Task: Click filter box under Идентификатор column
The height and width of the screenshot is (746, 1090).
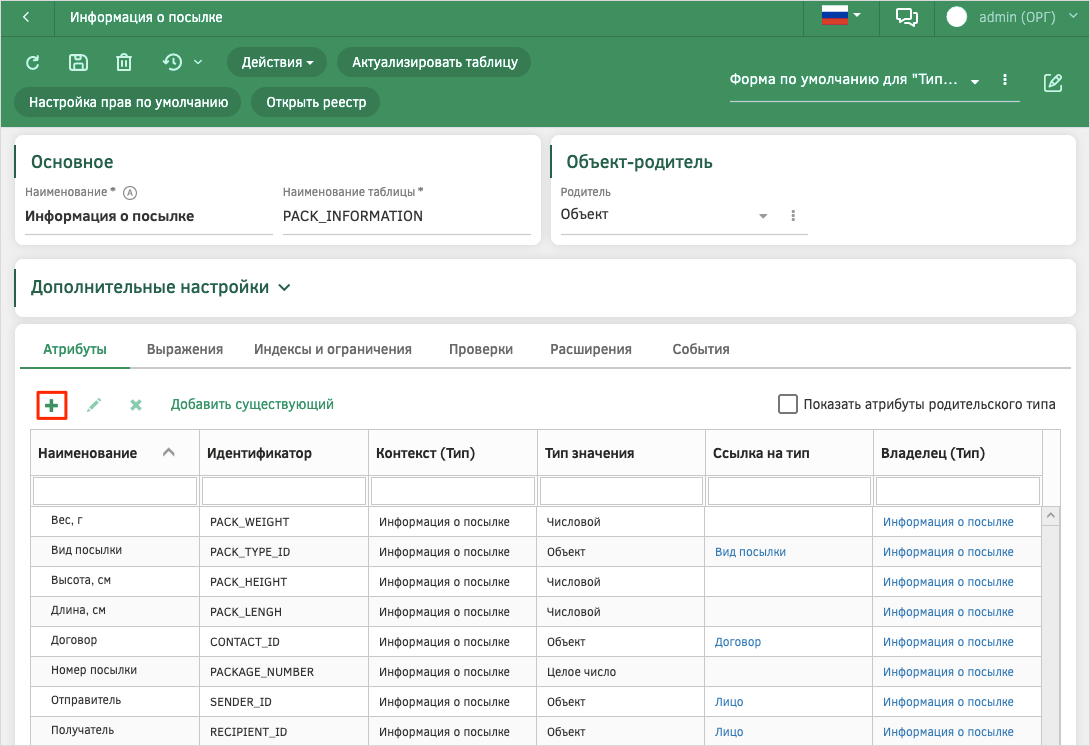Action: pos(284,491)
